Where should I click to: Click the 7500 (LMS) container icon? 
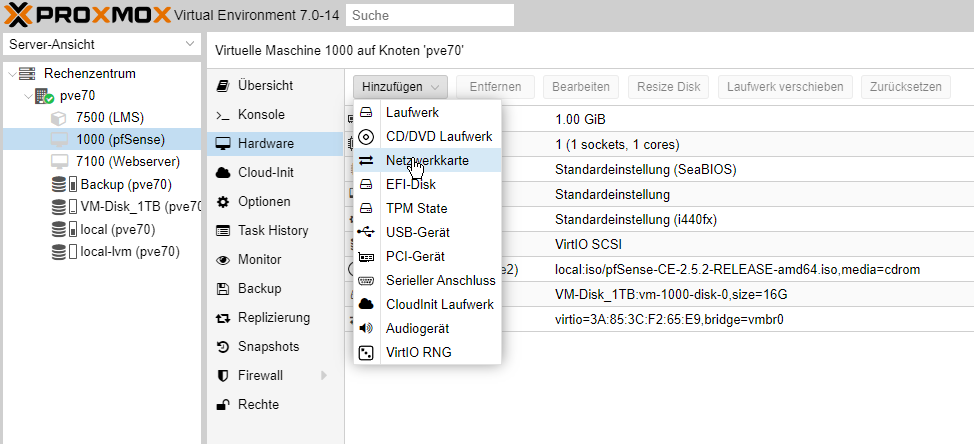[58, 117]
